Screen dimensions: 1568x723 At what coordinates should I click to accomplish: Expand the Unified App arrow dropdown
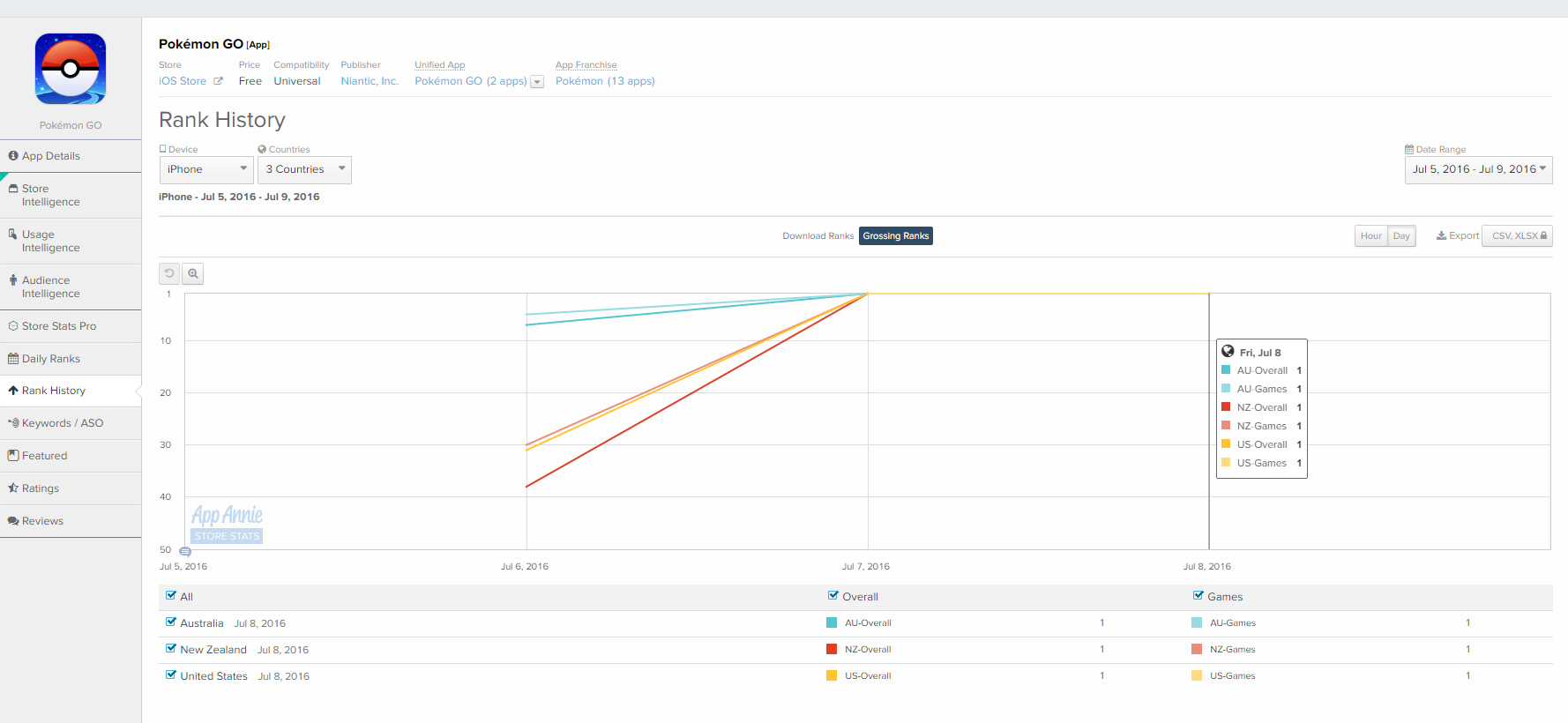click(x=537, y=82)
